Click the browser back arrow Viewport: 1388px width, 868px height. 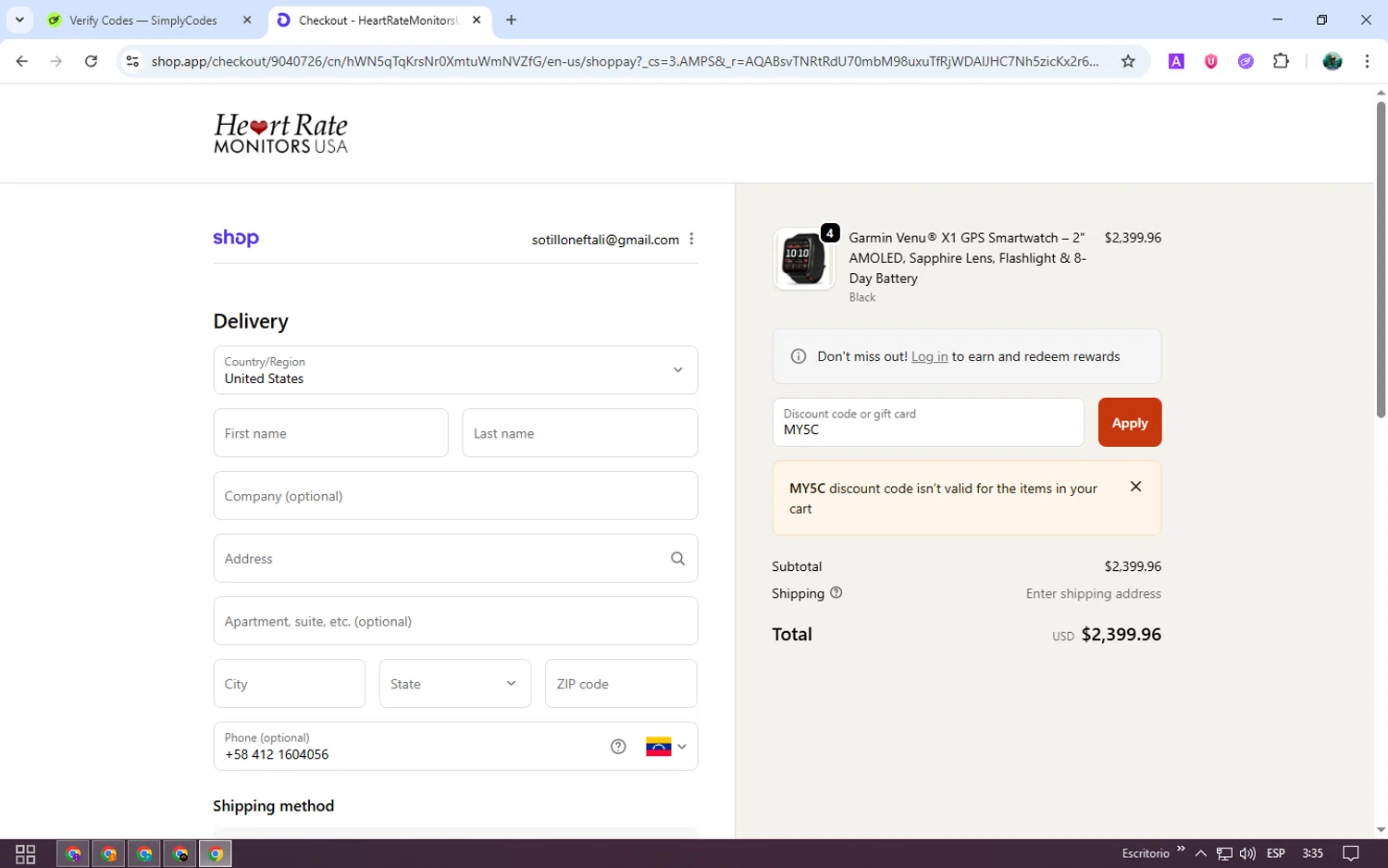click(x=22, y=61)
